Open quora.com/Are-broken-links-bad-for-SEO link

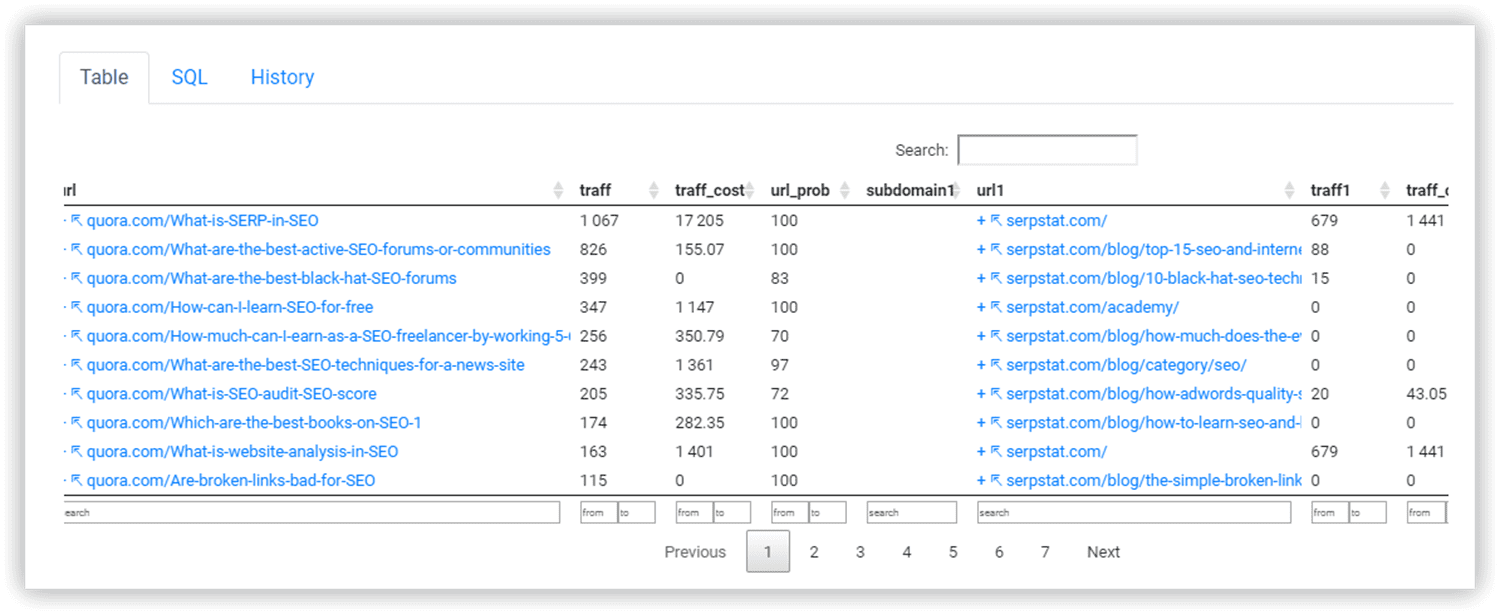[231, 482]
